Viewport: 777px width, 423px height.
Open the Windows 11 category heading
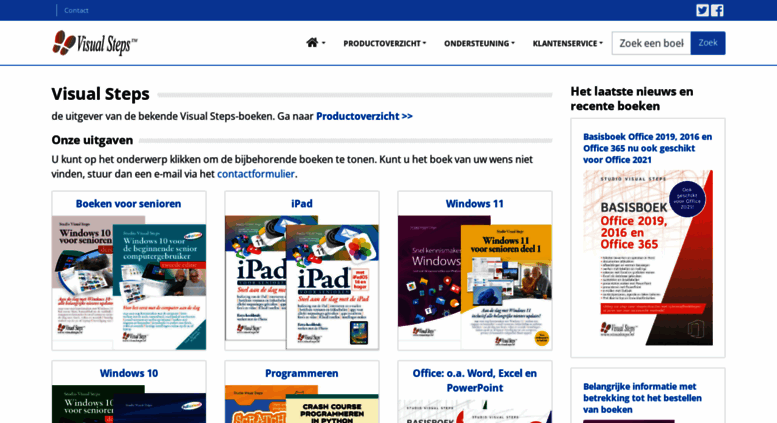pos(475,204)
